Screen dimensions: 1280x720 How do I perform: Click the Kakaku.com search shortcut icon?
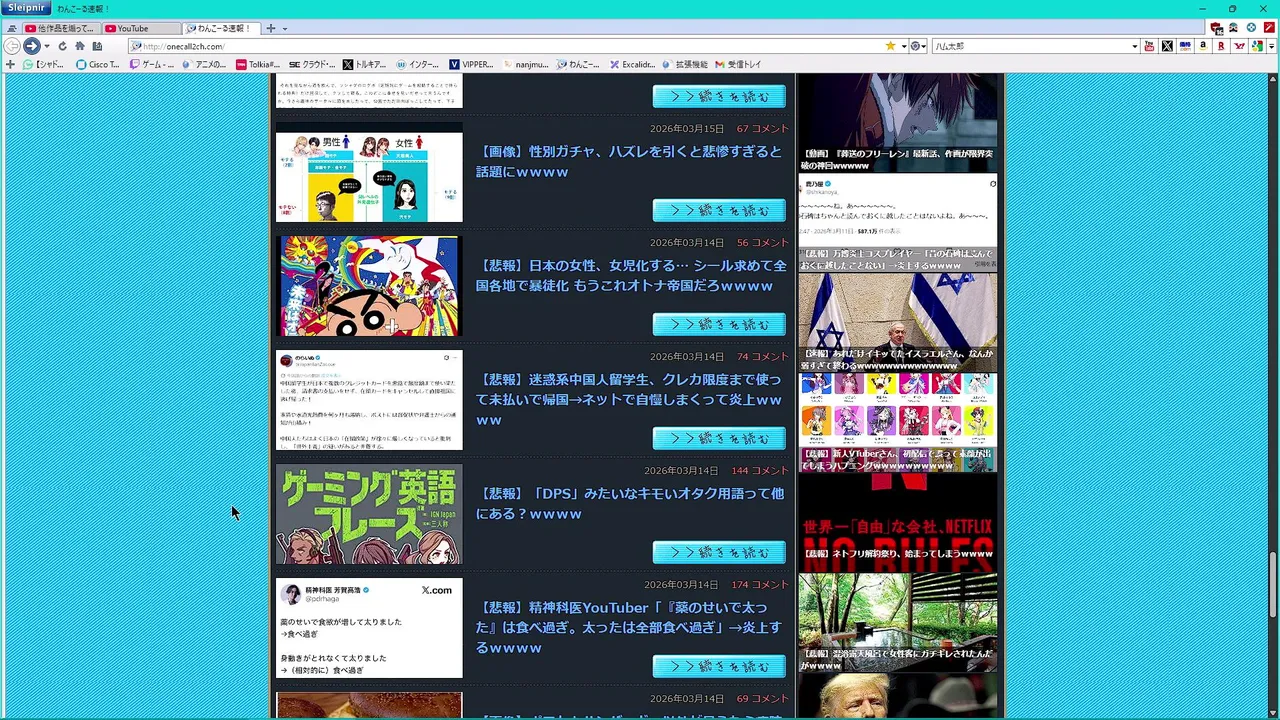1185,46
